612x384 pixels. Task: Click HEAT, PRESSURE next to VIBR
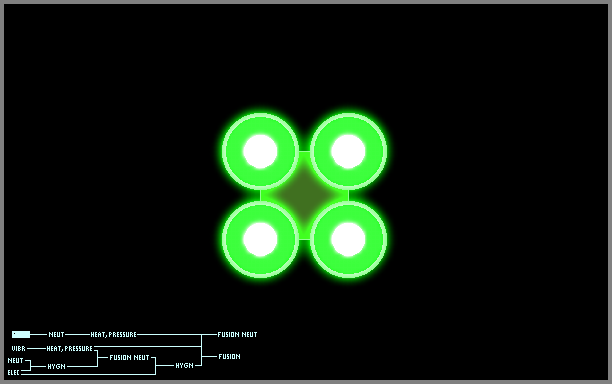click(x=69, y=348)
